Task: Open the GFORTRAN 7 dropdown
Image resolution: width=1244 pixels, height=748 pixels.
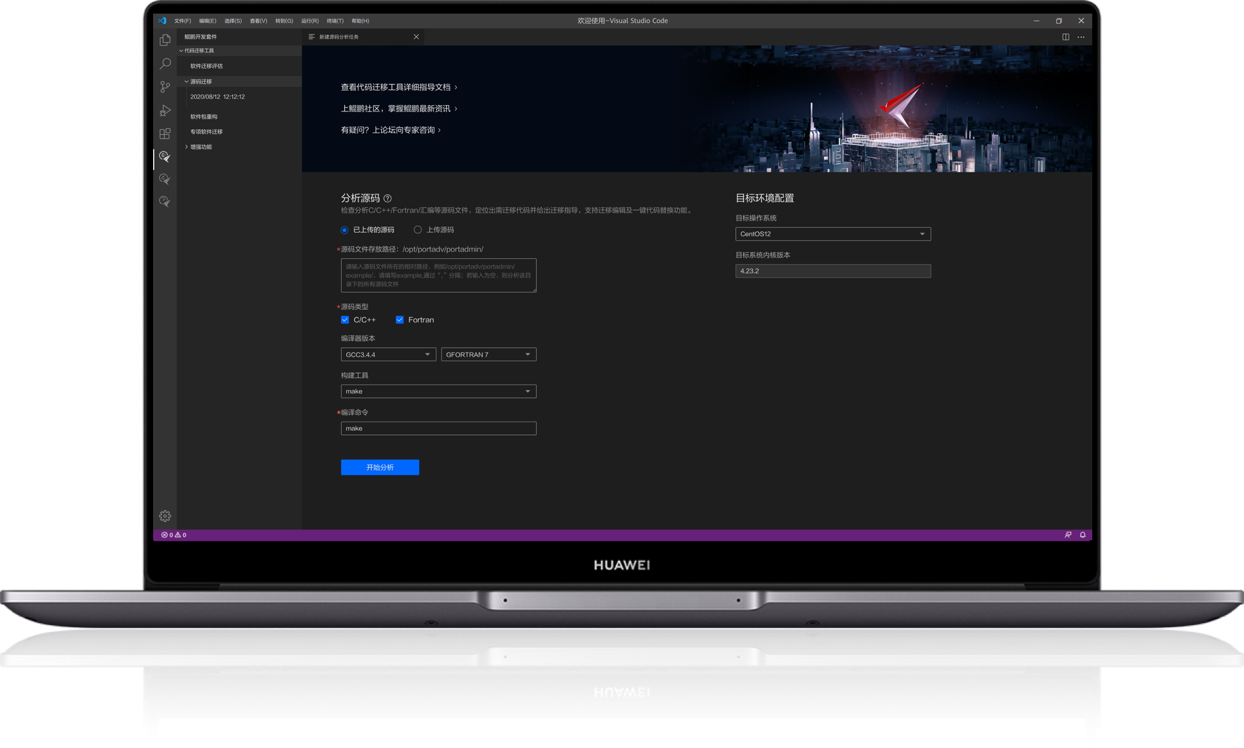Action: [489, 355]
